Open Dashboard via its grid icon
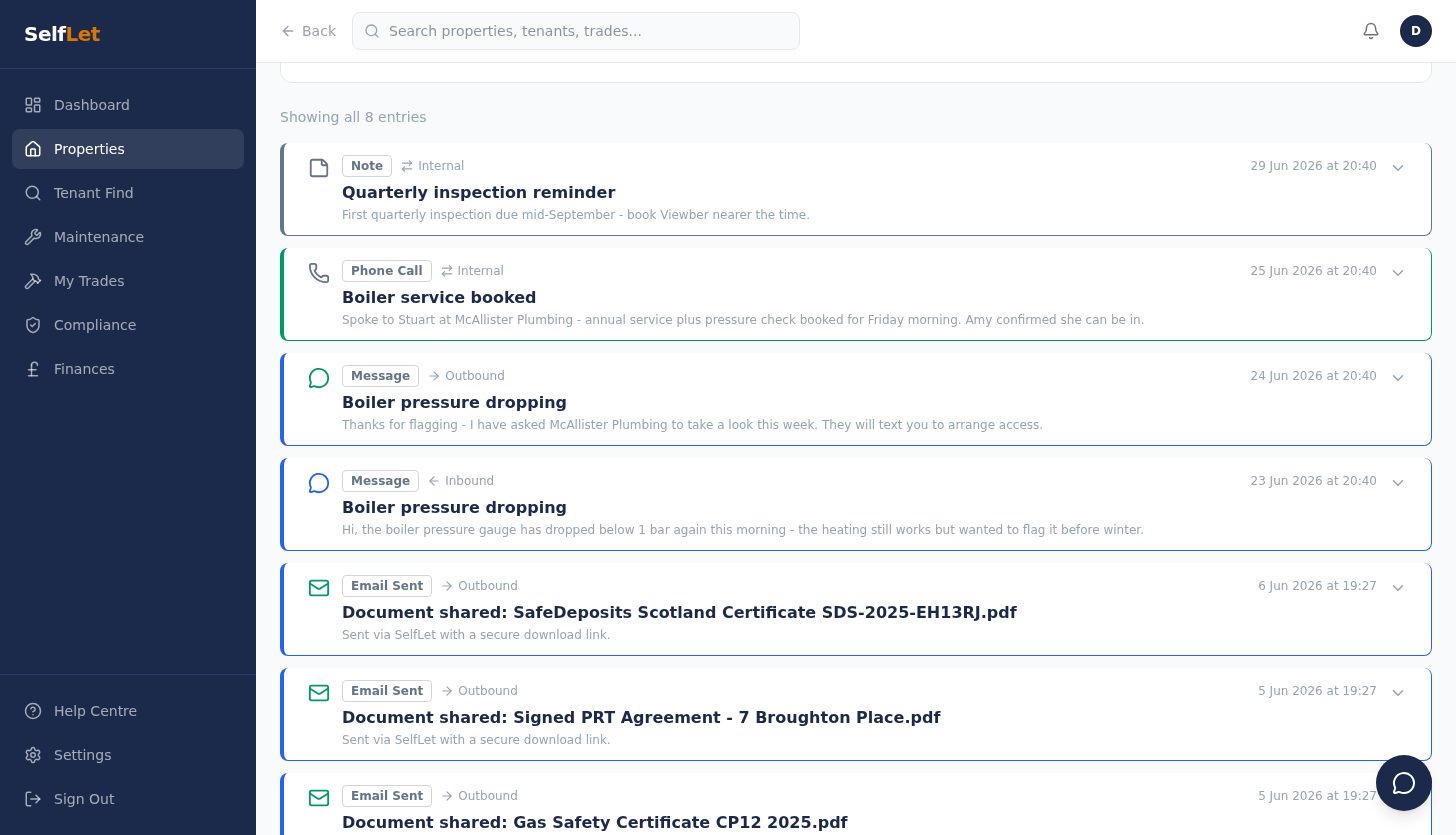Image resolution: width=1456 pixels, height=835 pixels. click(x=33, y=105)
